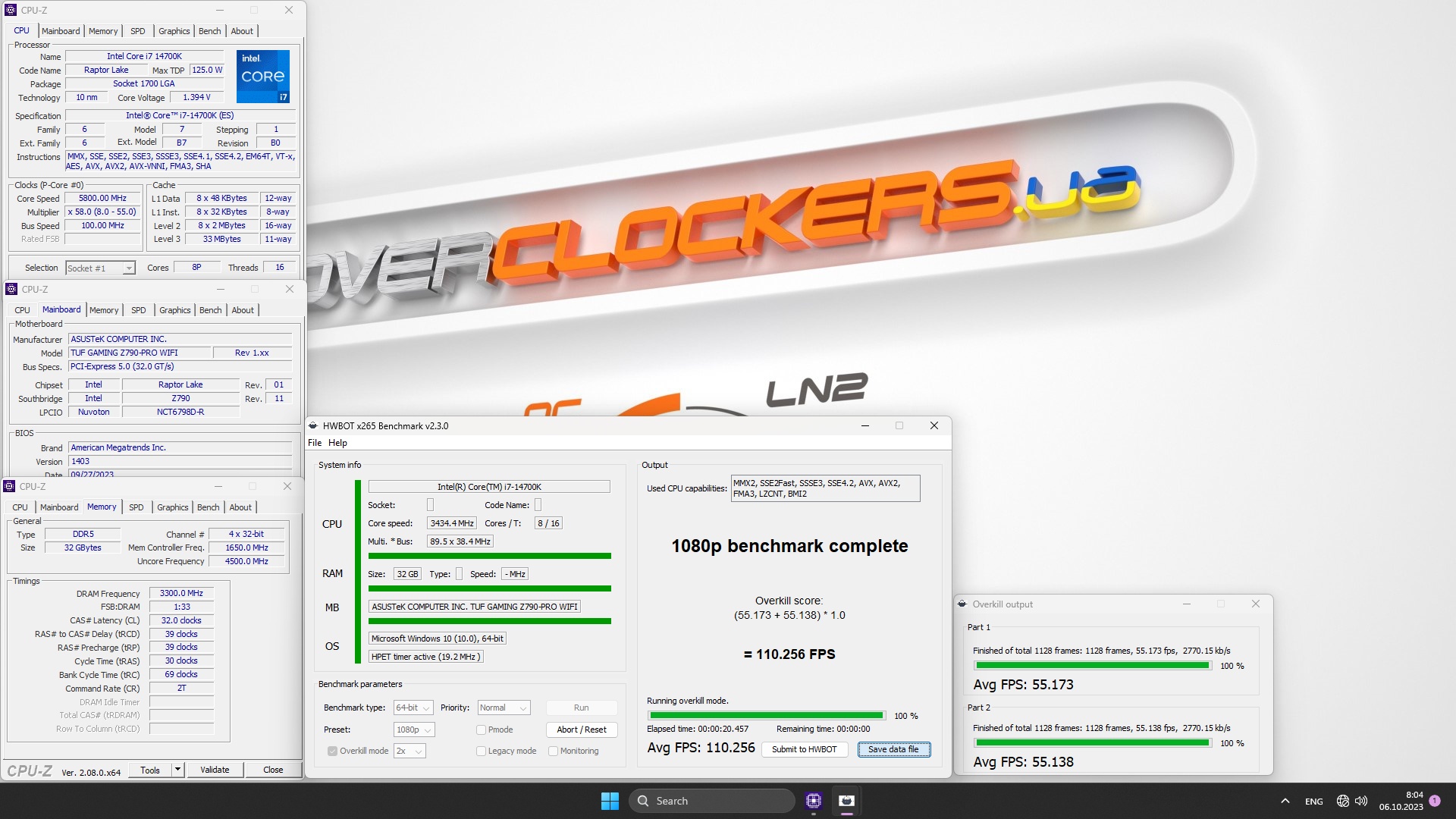The width and height of the screenshot is (1456, 819).
Task: Open About tab in top CPU-Z window
Action: [242, 31]
